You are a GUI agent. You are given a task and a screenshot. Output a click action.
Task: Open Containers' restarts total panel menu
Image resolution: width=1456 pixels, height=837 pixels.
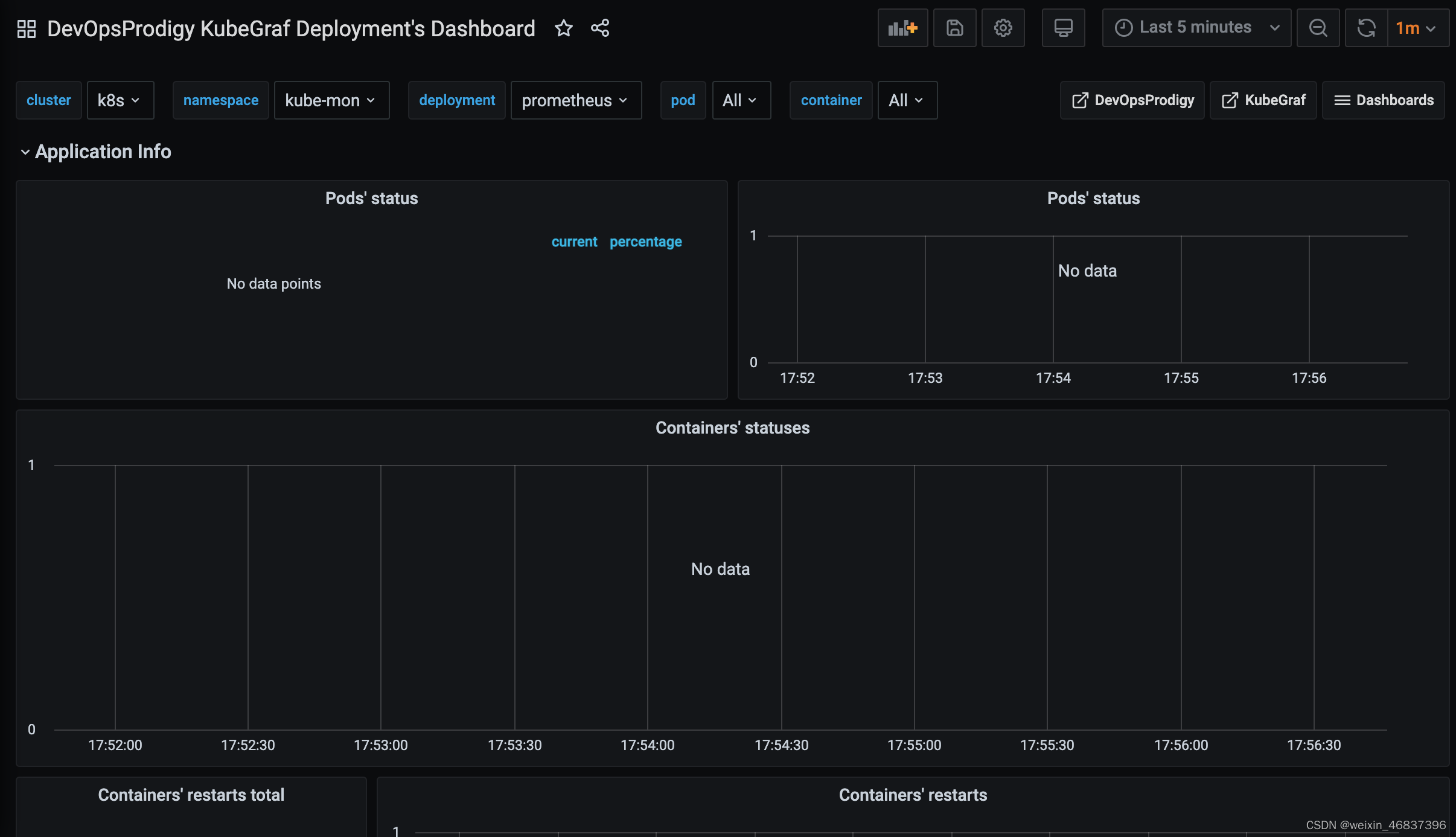point(191,795)
